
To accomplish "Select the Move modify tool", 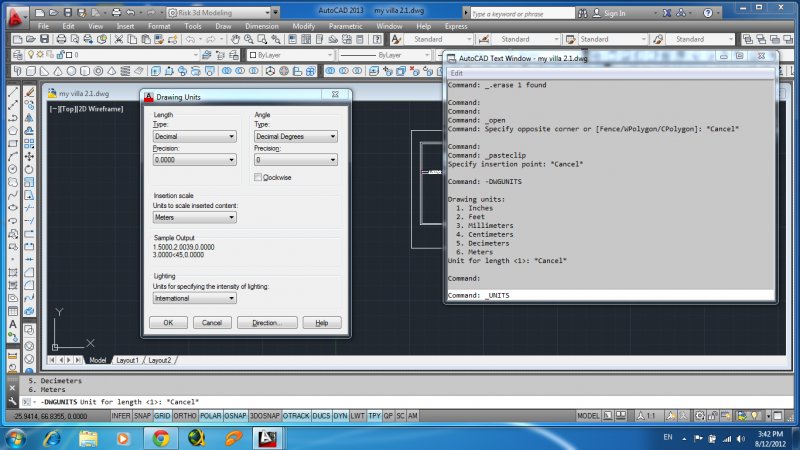I will (x=29, y=156).
